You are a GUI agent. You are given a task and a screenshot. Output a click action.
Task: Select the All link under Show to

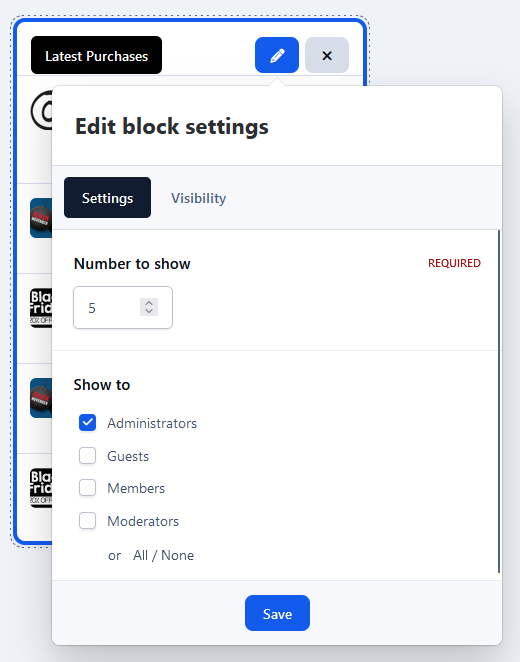click(141, 555)
